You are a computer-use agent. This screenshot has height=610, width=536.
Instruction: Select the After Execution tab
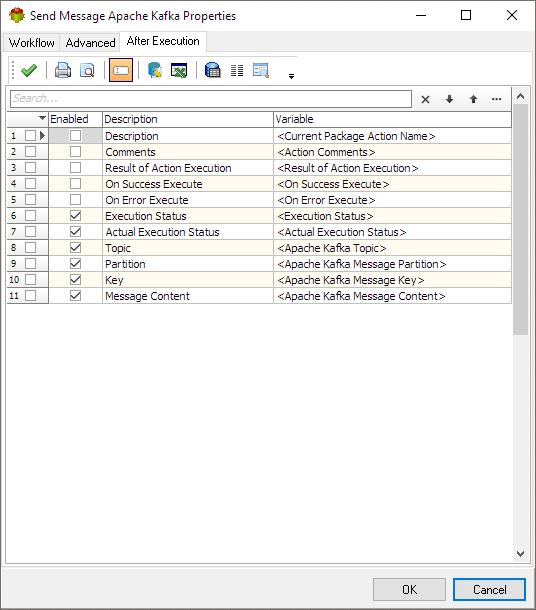[163, 41]
